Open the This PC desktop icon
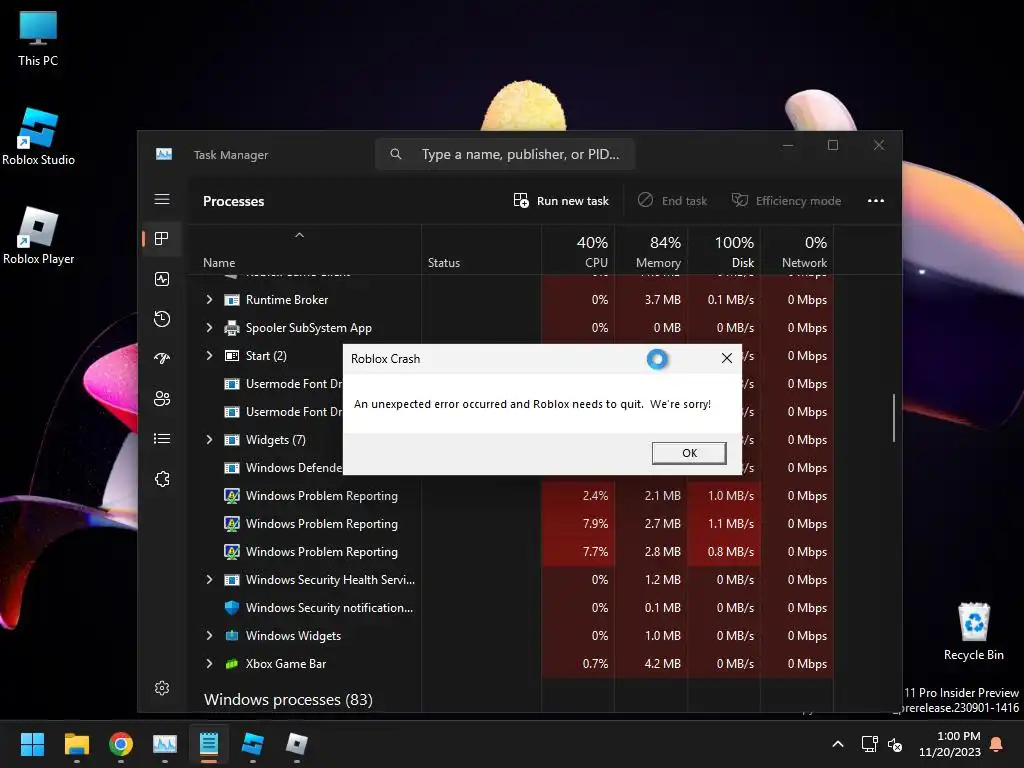 pyautogui.click(x=38, y=39)
